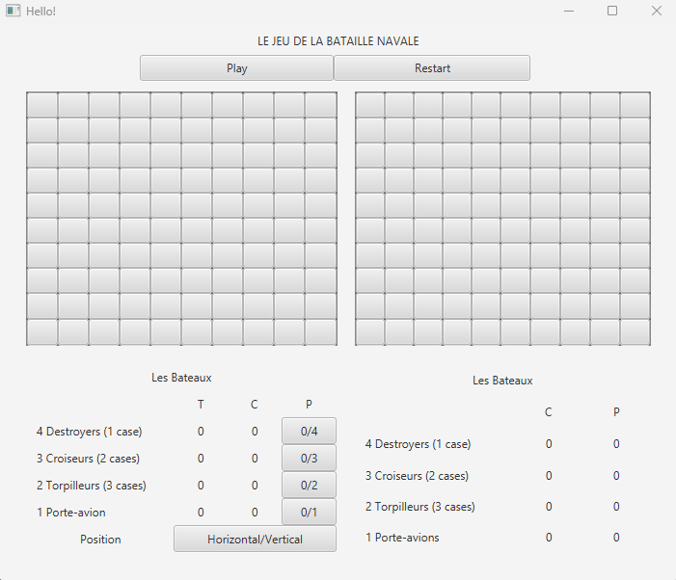Select the 0/3 Croiseurs placement button
676x580 pixels.
coord(309,458)
